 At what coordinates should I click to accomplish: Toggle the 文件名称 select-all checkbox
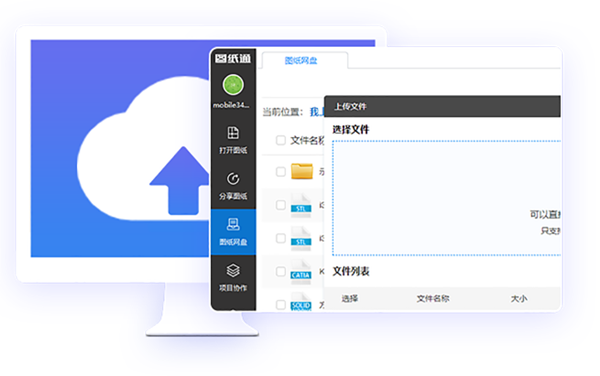pos(281,140)
